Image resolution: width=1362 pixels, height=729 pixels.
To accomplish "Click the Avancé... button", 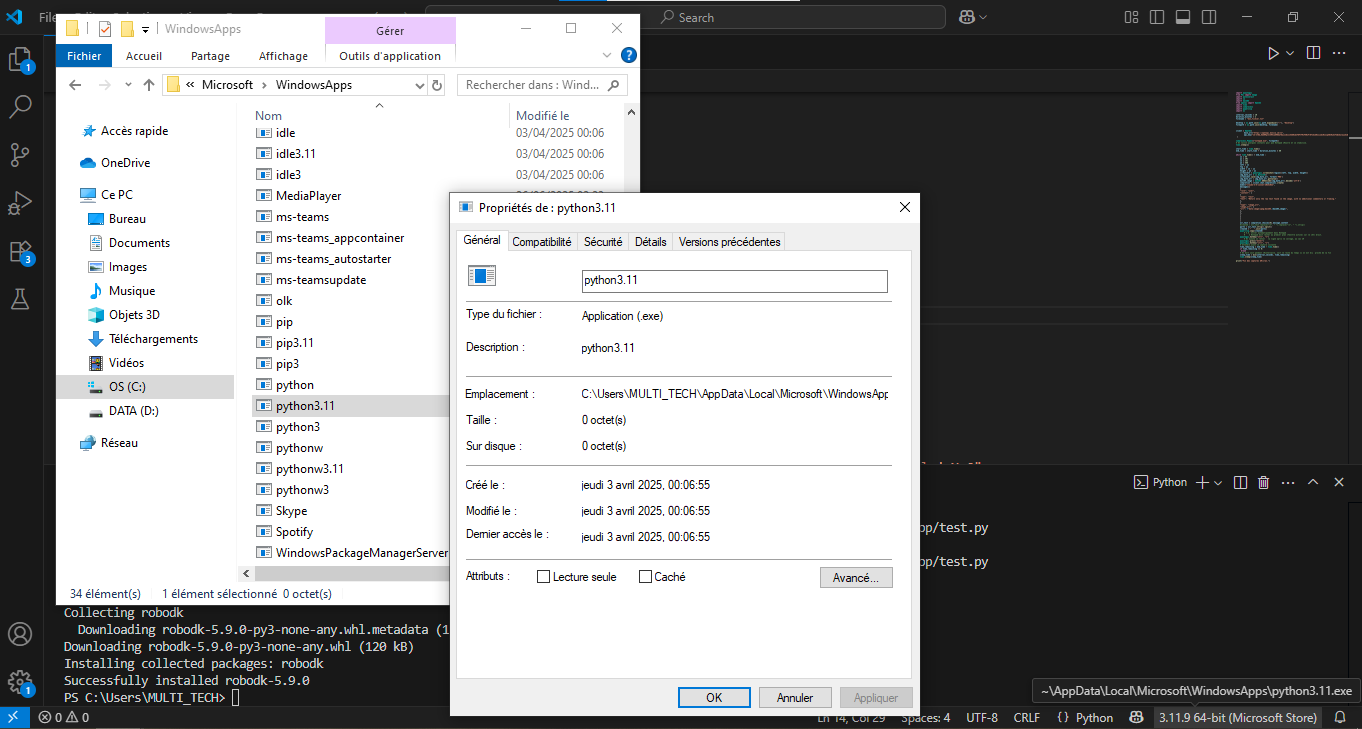I will tap(855, 578).
